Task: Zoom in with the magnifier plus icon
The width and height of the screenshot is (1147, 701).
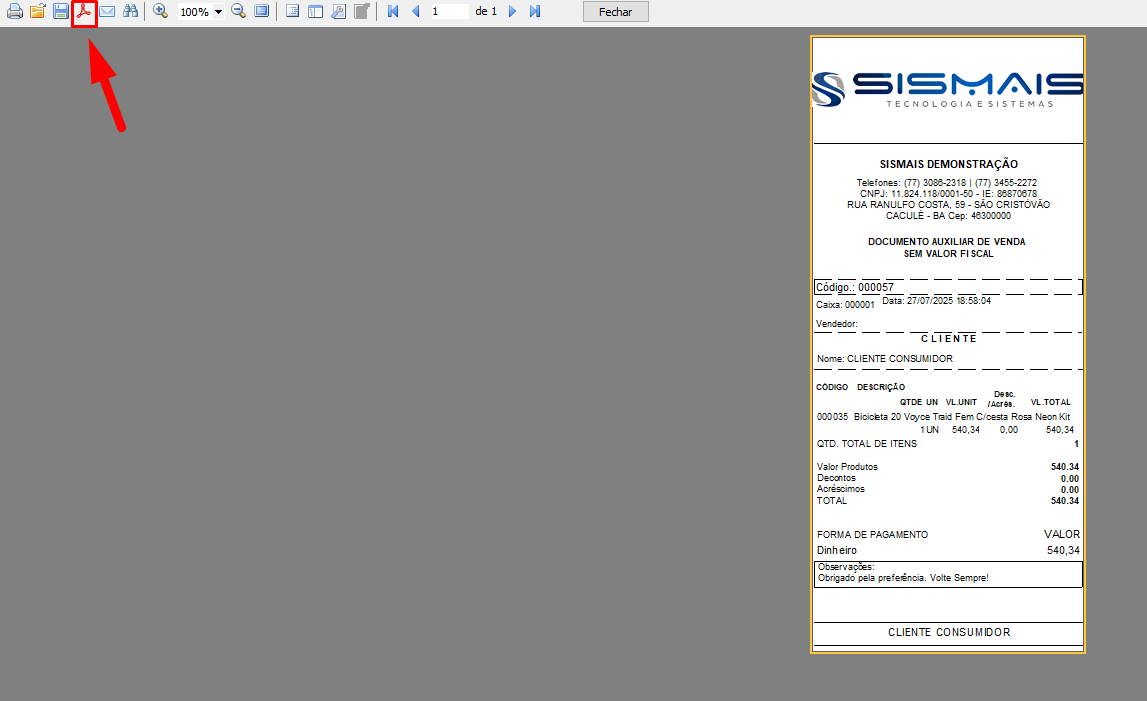Action: point(160,12)
